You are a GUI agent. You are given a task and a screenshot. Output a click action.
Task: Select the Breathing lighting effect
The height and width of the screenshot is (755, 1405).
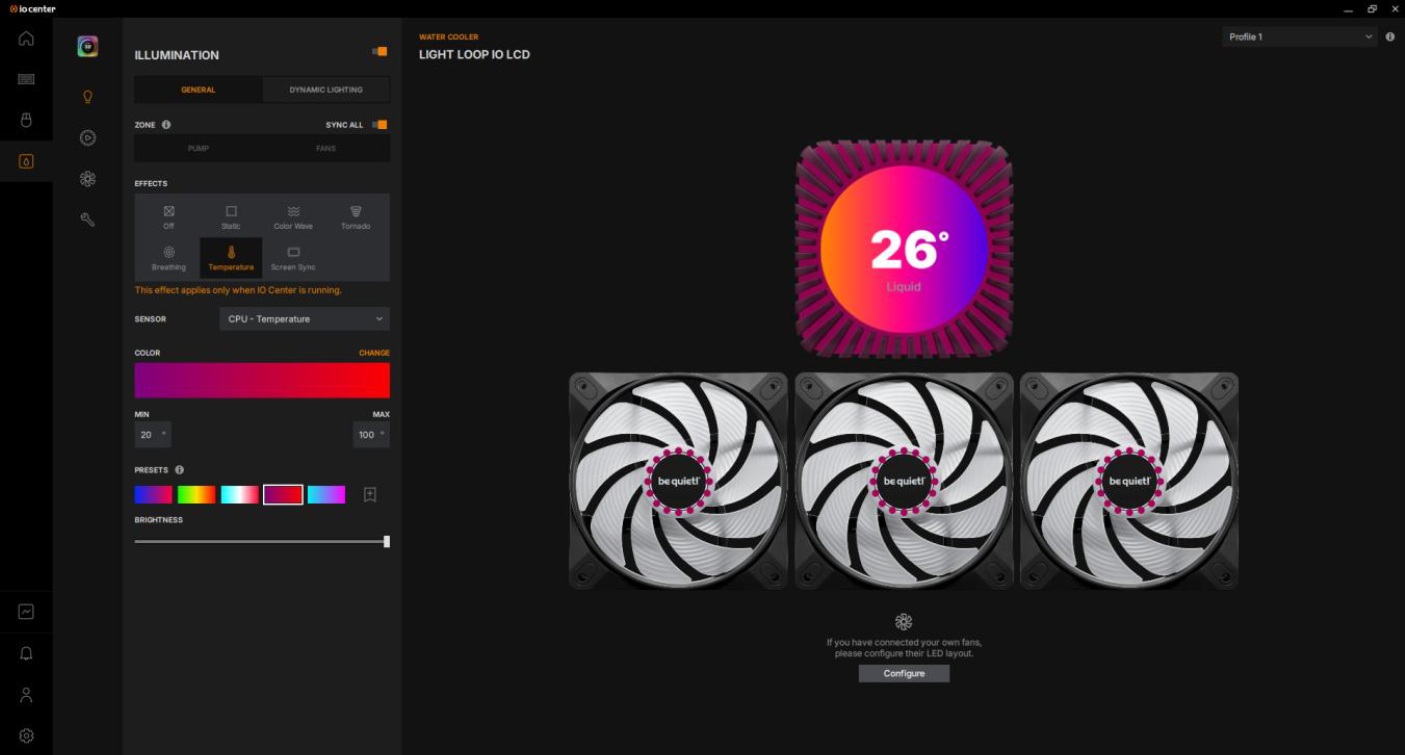click(x=168, y=258)
